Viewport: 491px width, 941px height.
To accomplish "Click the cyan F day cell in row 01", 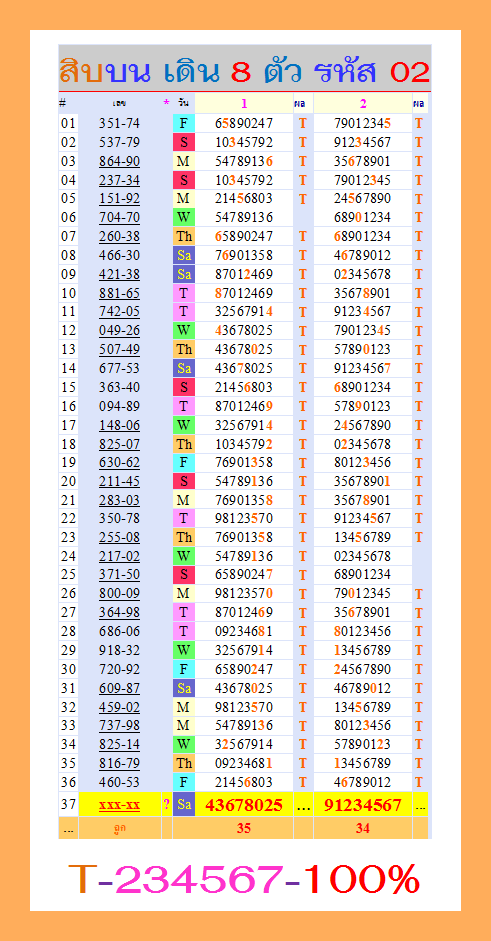I will coord(184,124).
